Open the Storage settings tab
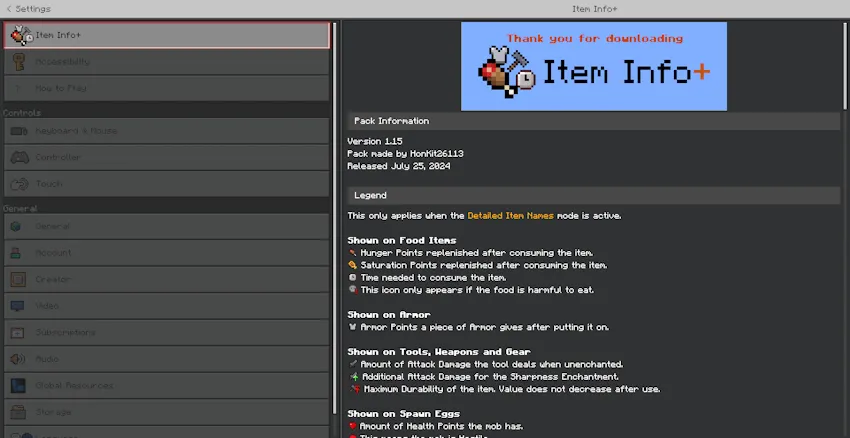 tap(166, 413)
